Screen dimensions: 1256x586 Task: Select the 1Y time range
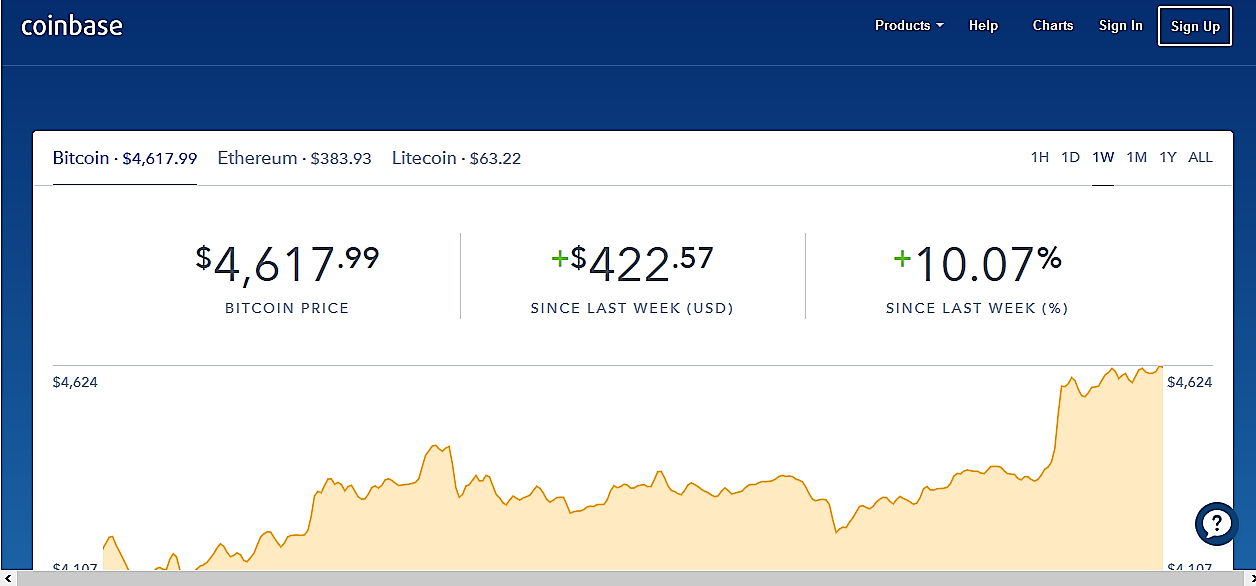click(1168, 157)
